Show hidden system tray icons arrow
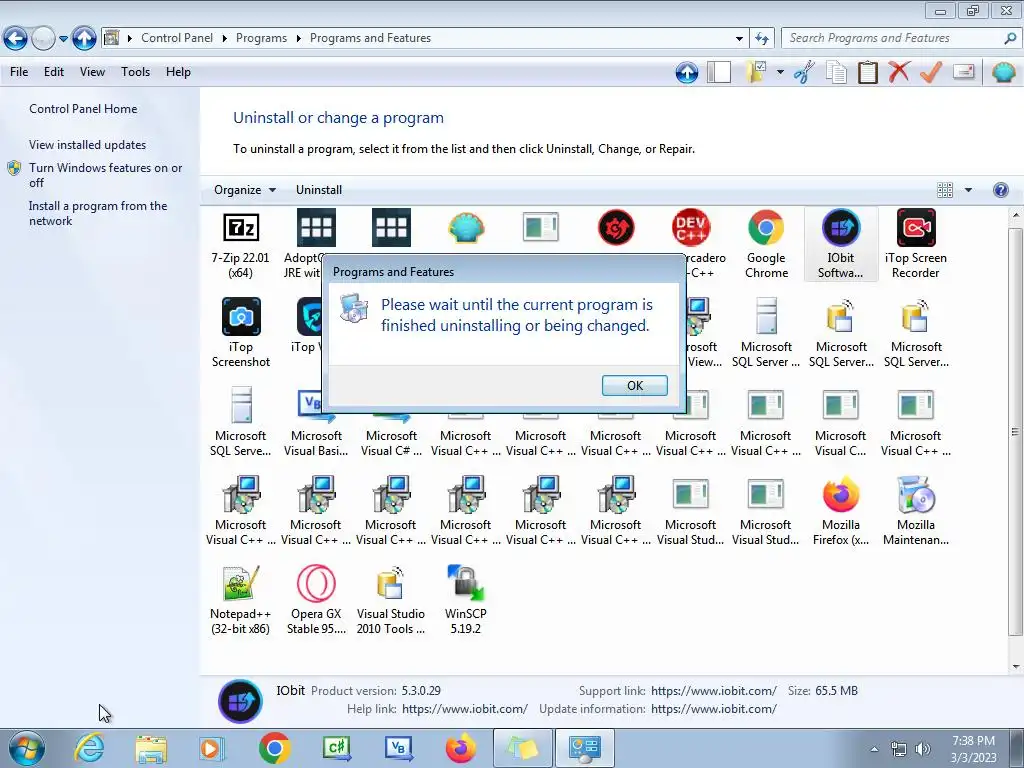This screenshot has width=1024, height=768. tap(874, 749)
